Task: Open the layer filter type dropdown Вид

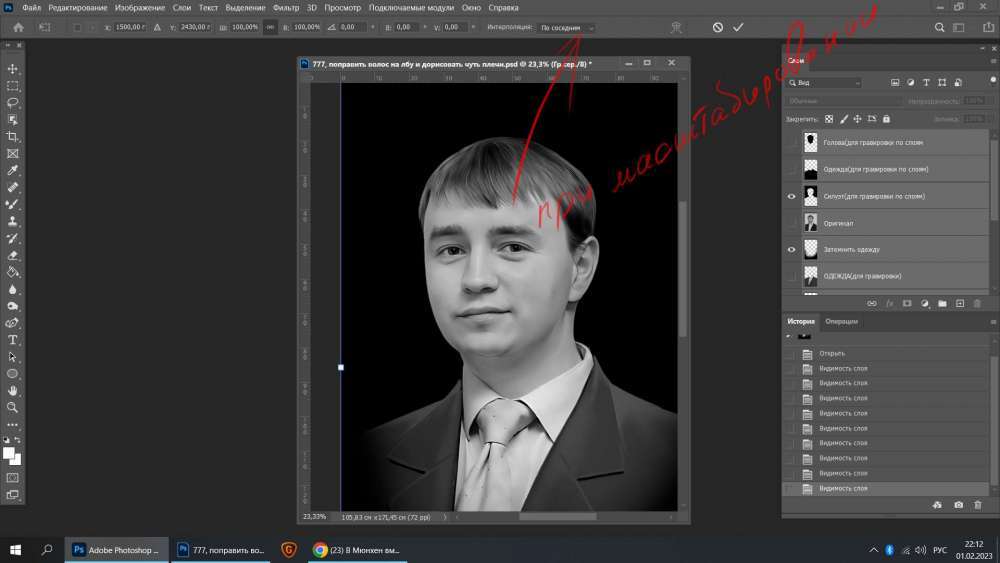Action: tap(824, 82)
